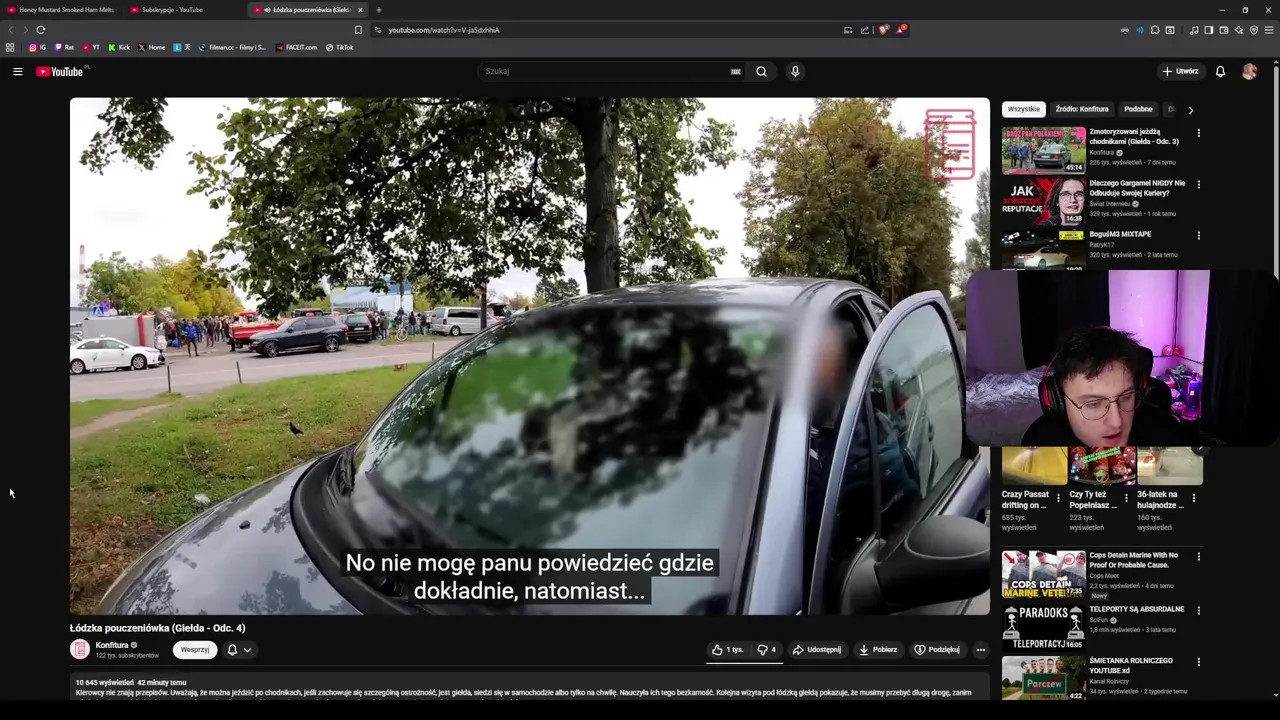Image resolution: width=1280 pixels, height=720 pixels.
Task: Click the Brave Rewards triangle icon
Action: [900, 30]
